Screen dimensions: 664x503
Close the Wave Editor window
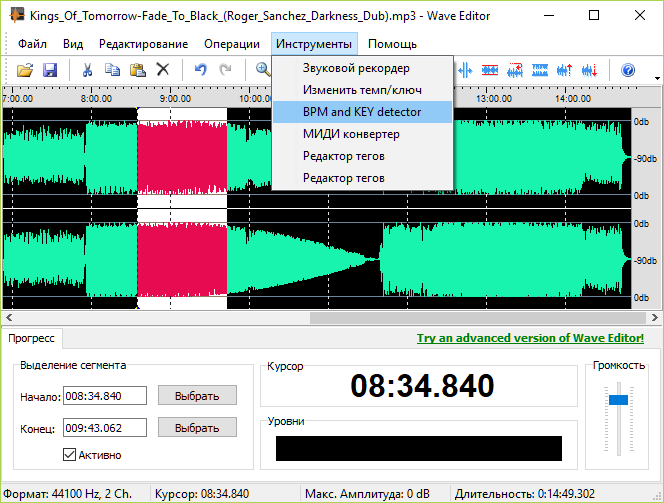tap(640, 16)
